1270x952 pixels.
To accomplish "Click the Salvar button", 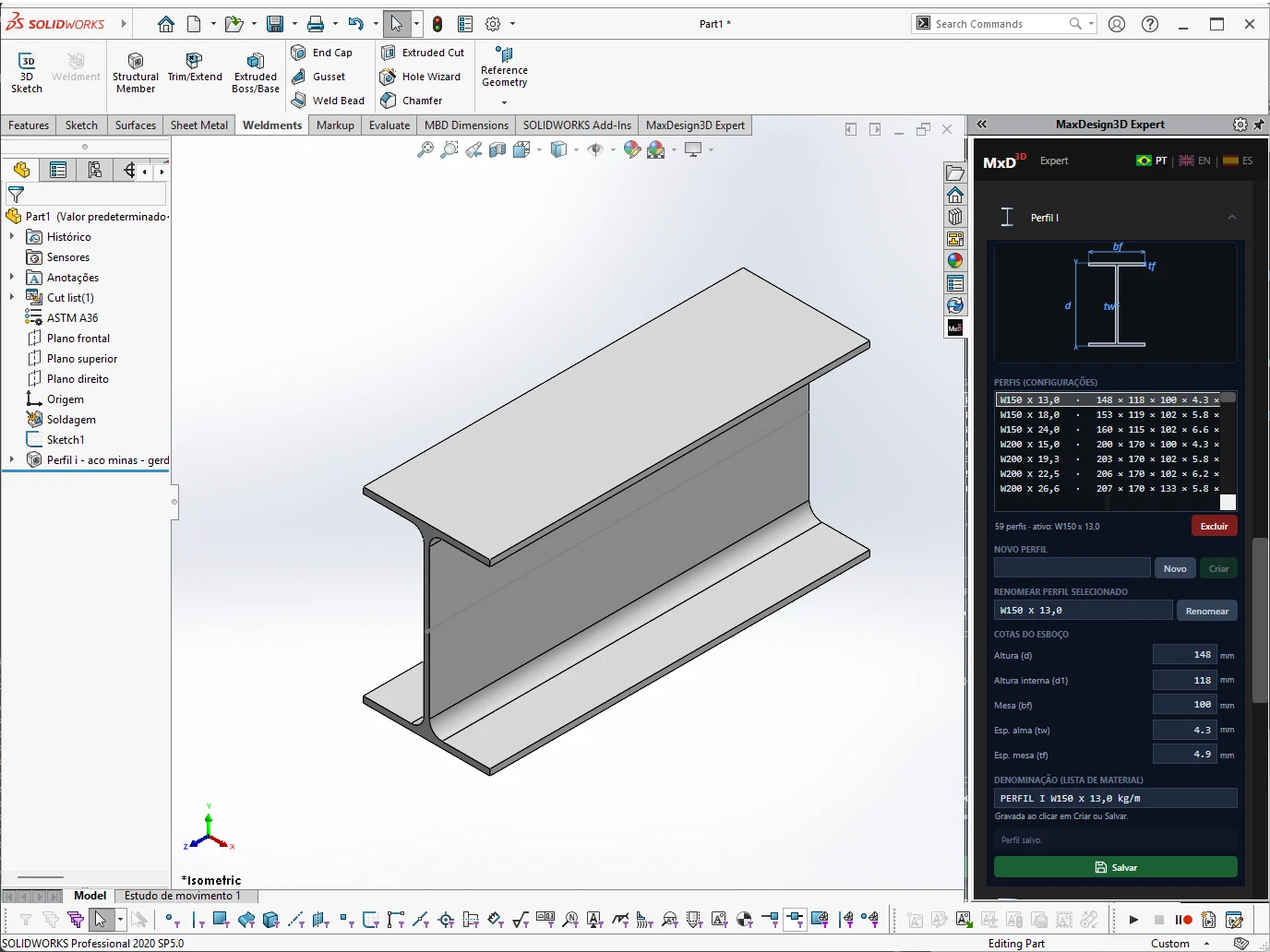I will coord(1115,867).
